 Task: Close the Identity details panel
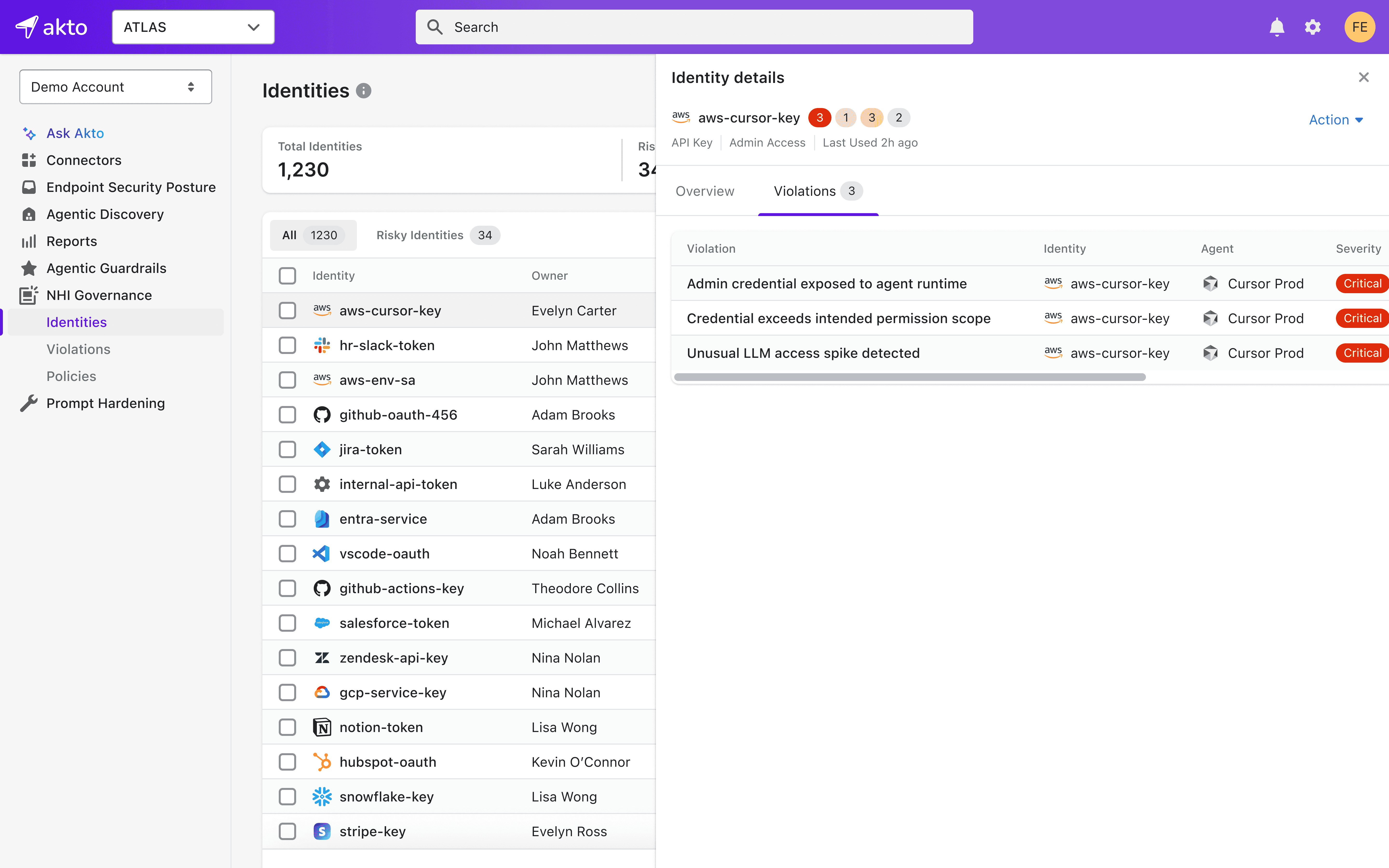click(1364, 77)
